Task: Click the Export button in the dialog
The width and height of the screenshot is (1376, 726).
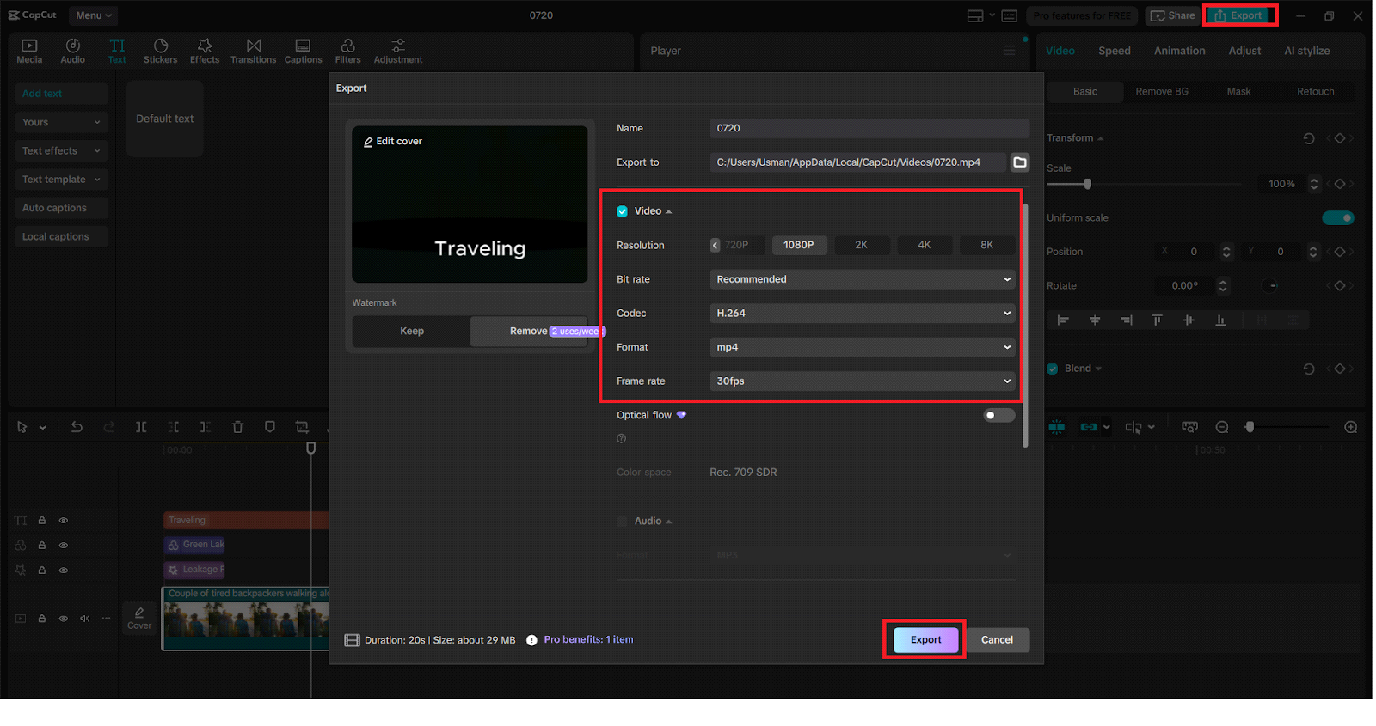Action: 924,639
